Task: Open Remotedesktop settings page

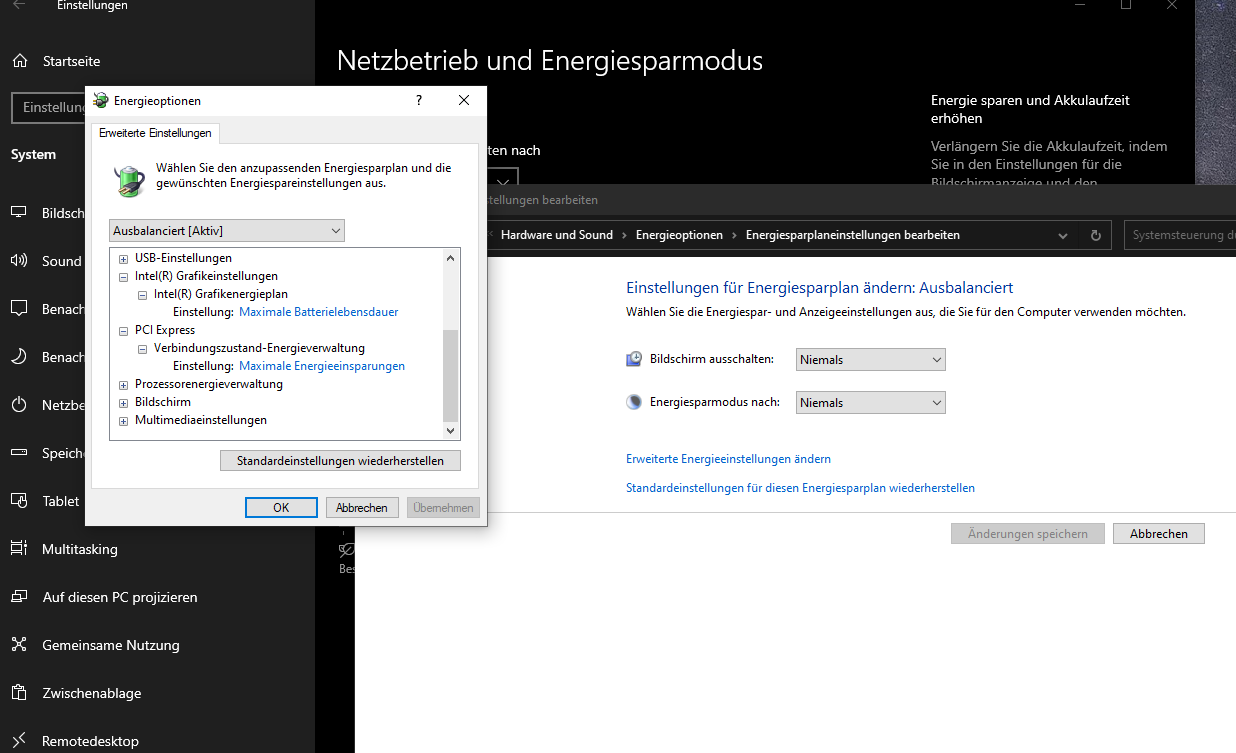Action: pyautogui.click(x=90, y=741)
